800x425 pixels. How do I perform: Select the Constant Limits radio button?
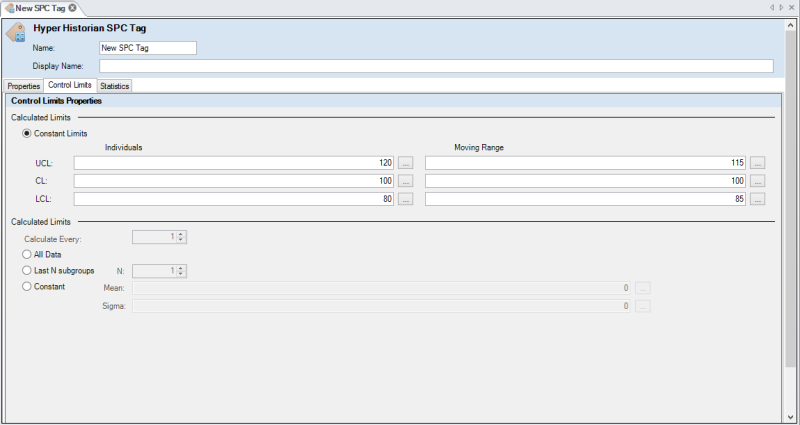coord(27,133)
